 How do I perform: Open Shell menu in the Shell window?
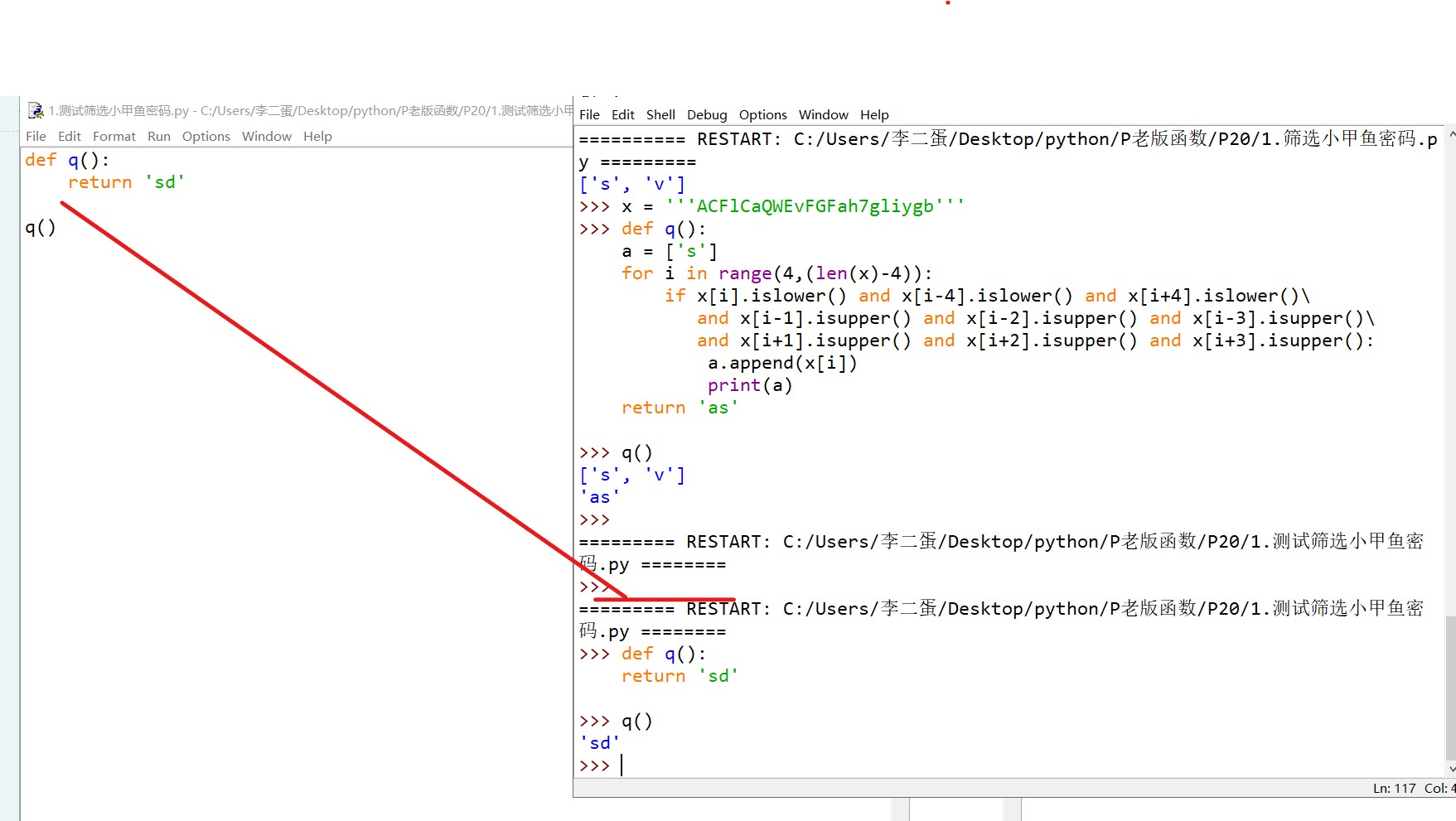[660, 114]
